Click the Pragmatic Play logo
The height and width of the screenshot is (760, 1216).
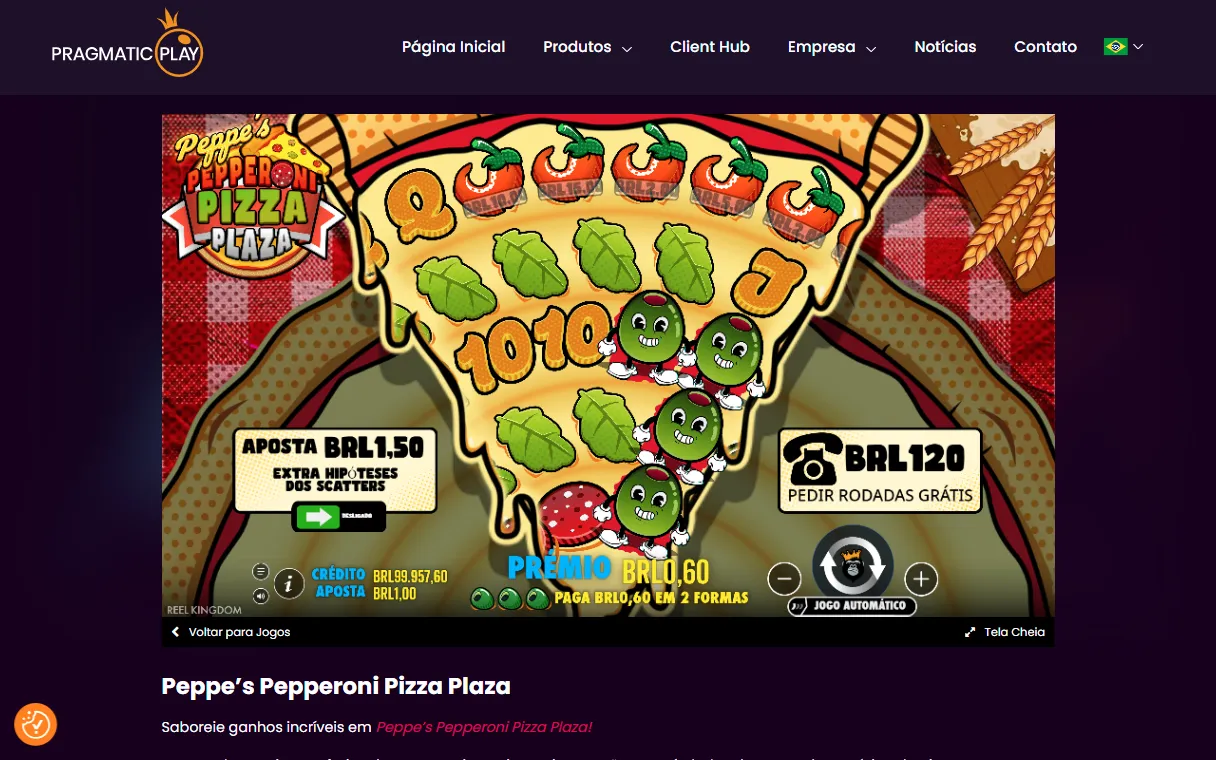[127, 45]
